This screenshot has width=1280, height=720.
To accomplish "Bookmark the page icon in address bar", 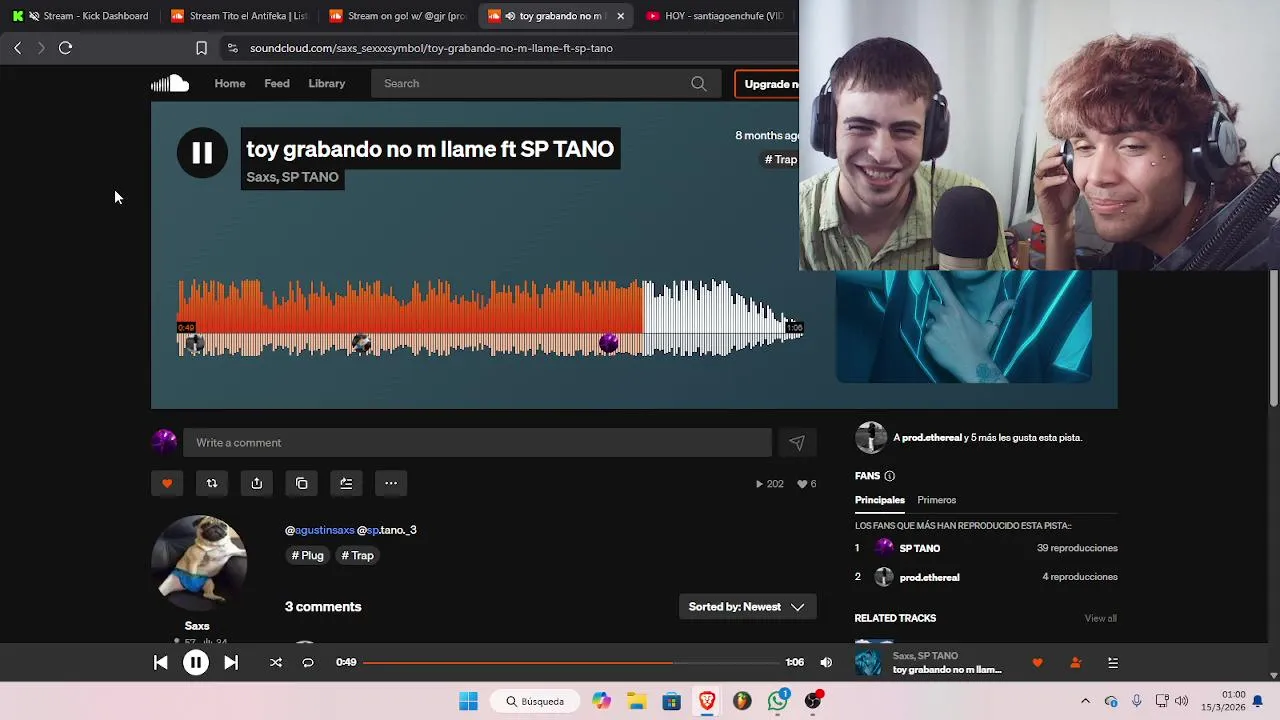I will pyautogui.click(x=201, y=47).
